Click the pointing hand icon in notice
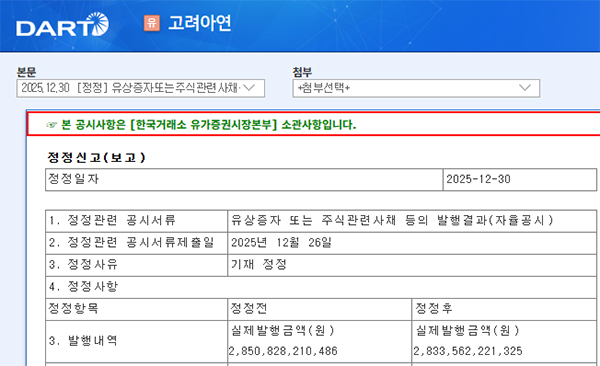Screen dimensions: 600x366 [x=52, y=125]
